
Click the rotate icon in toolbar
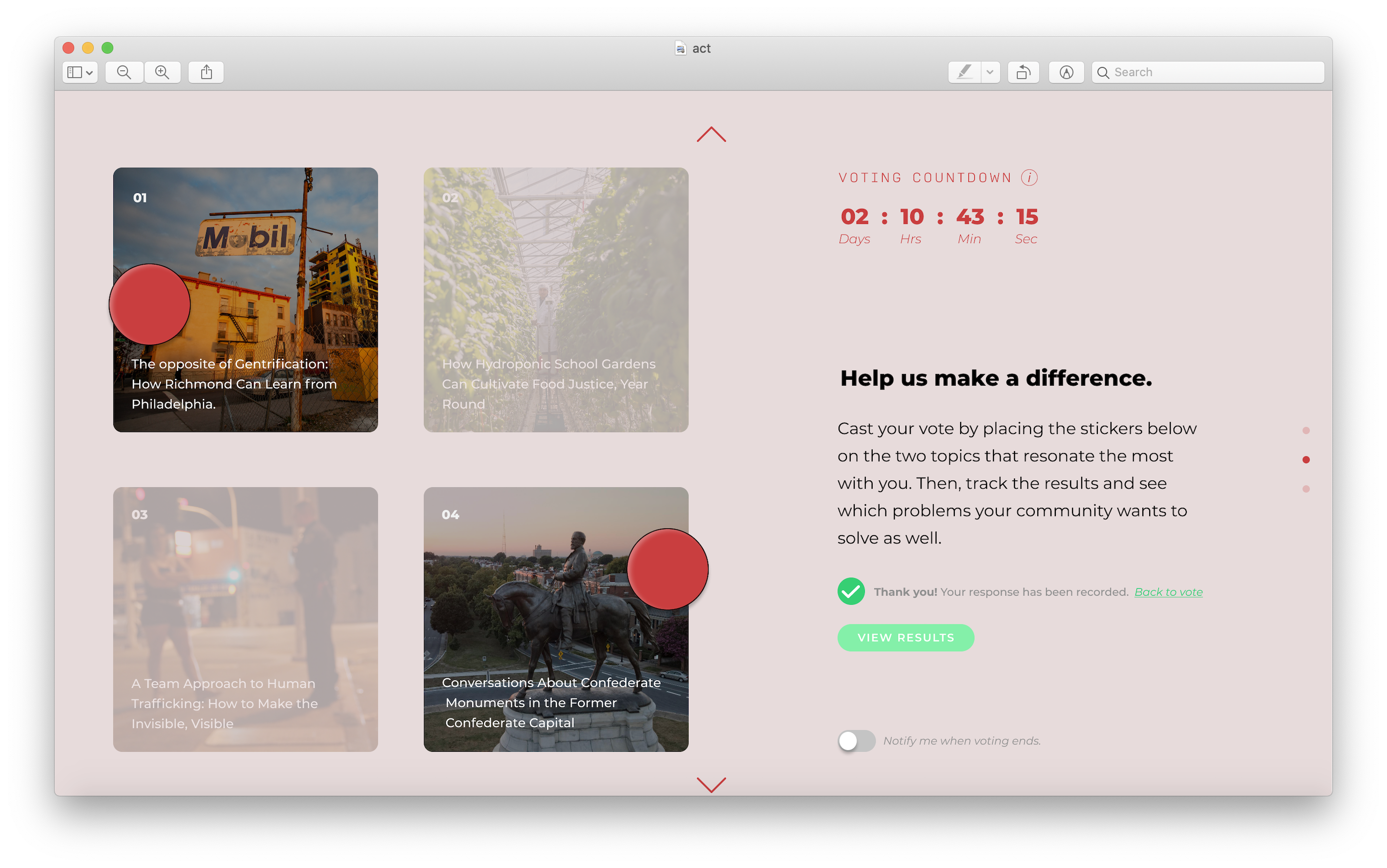click(1024, 72)
